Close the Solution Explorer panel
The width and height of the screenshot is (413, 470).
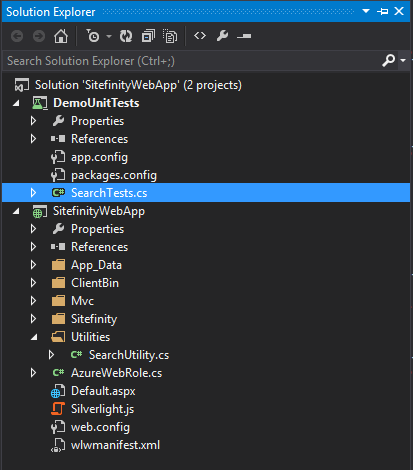point(399,11)
